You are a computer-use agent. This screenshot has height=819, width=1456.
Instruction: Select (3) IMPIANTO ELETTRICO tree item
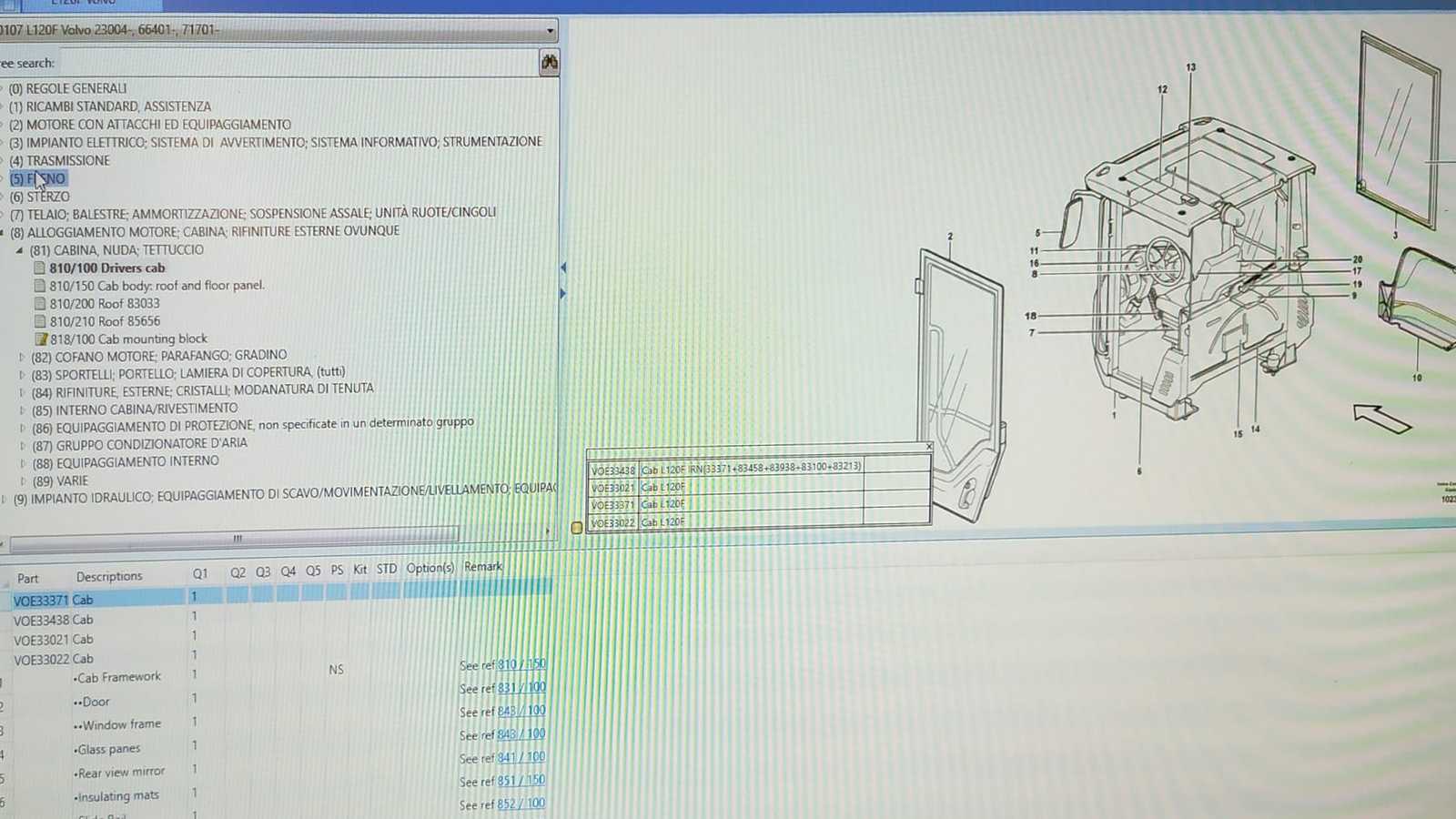[x=276, y=142]
